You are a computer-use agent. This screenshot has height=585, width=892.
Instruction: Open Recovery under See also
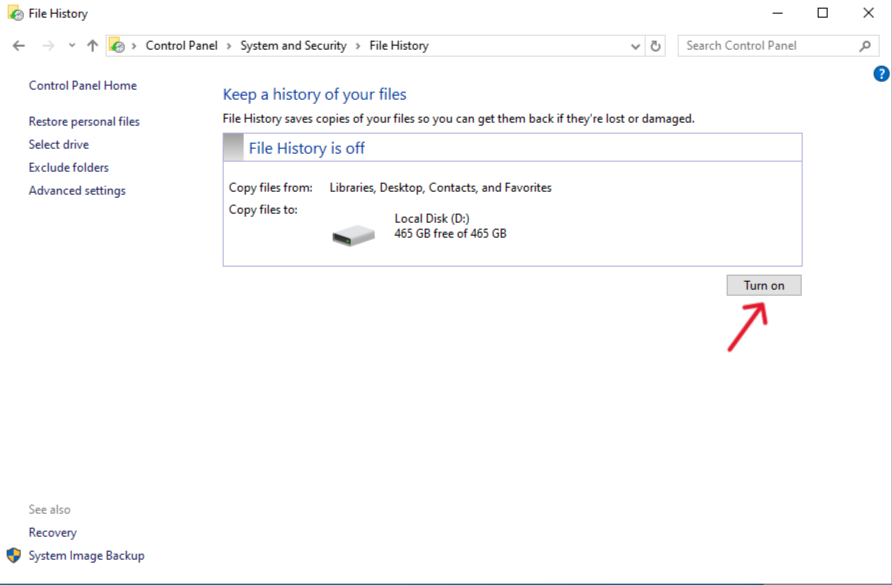click(52, 532)
